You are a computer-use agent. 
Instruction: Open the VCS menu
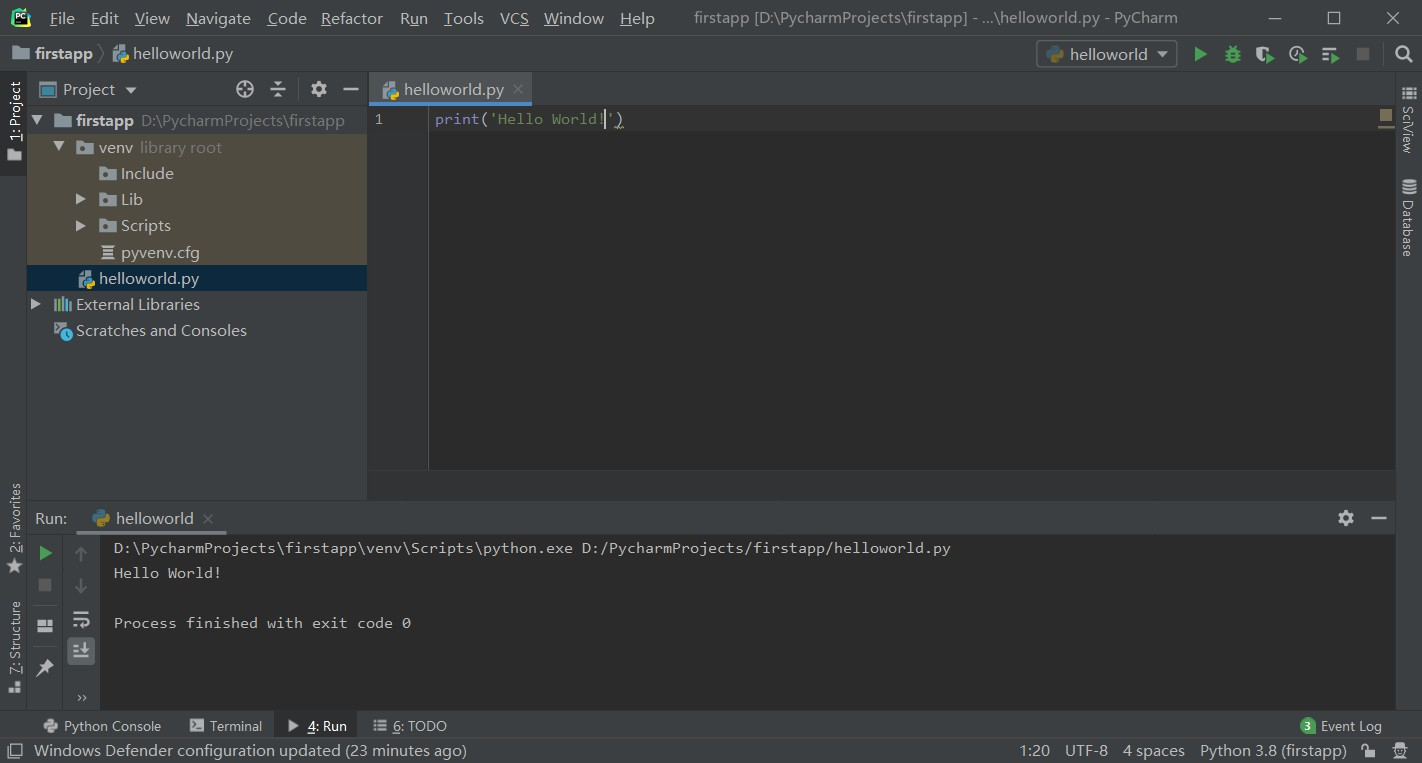(513, 18)
